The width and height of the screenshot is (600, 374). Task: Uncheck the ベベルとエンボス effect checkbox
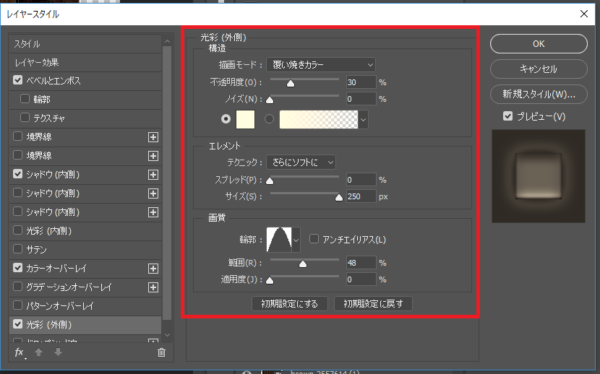(18, 80)
